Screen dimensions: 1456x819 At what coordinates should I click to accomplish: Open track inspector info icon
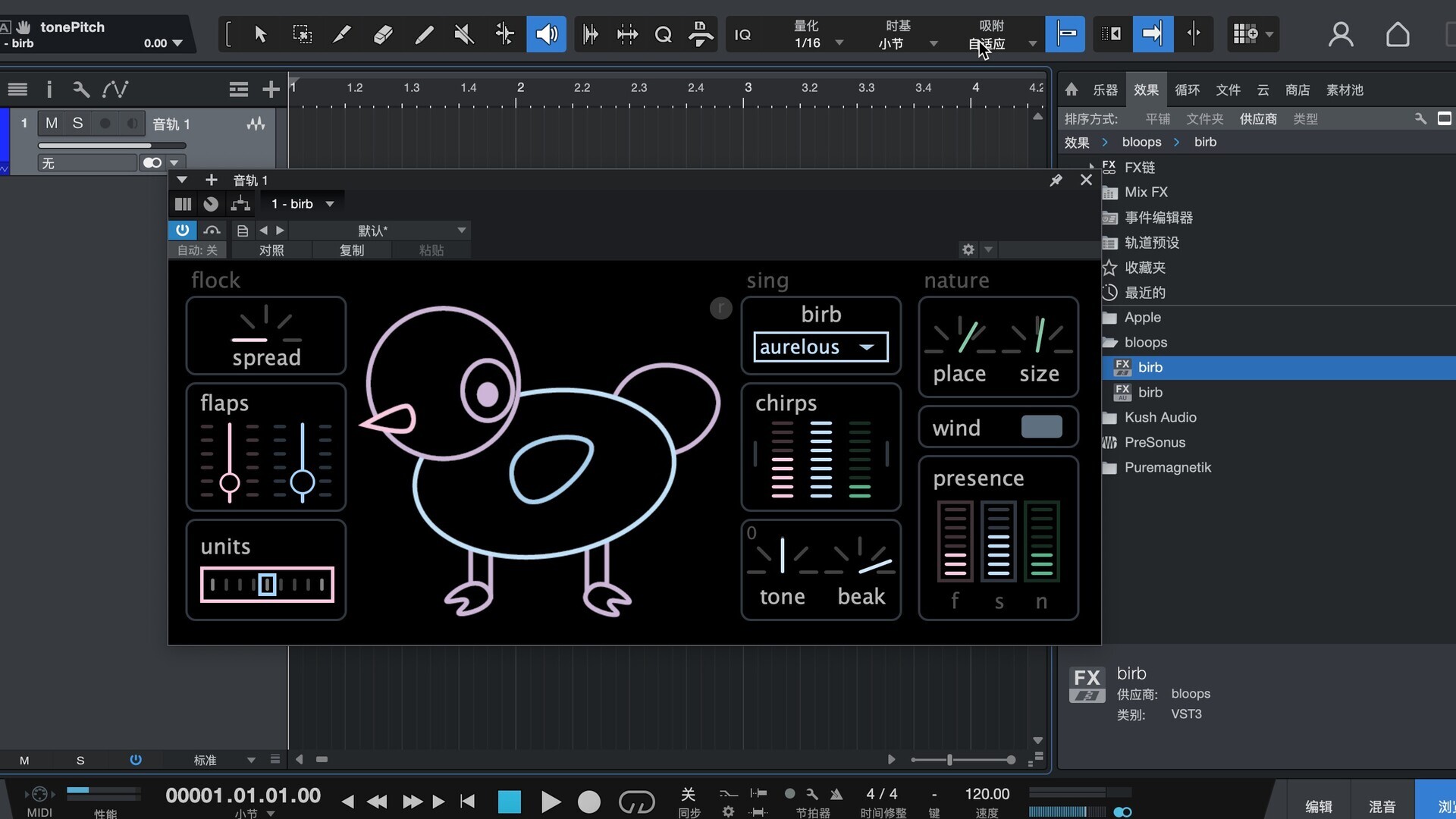pyautogui.click(x=49, y=89)
